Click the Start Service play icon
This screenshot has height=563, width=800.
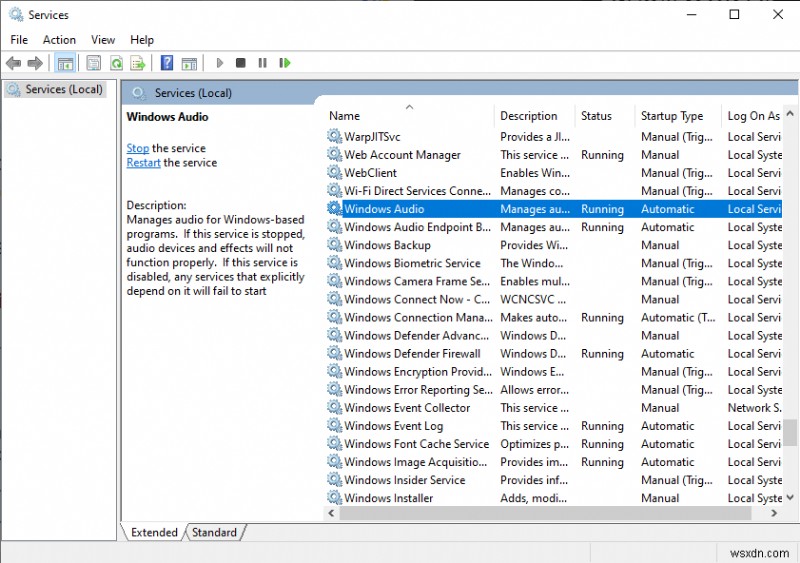[x=220, y=63]
